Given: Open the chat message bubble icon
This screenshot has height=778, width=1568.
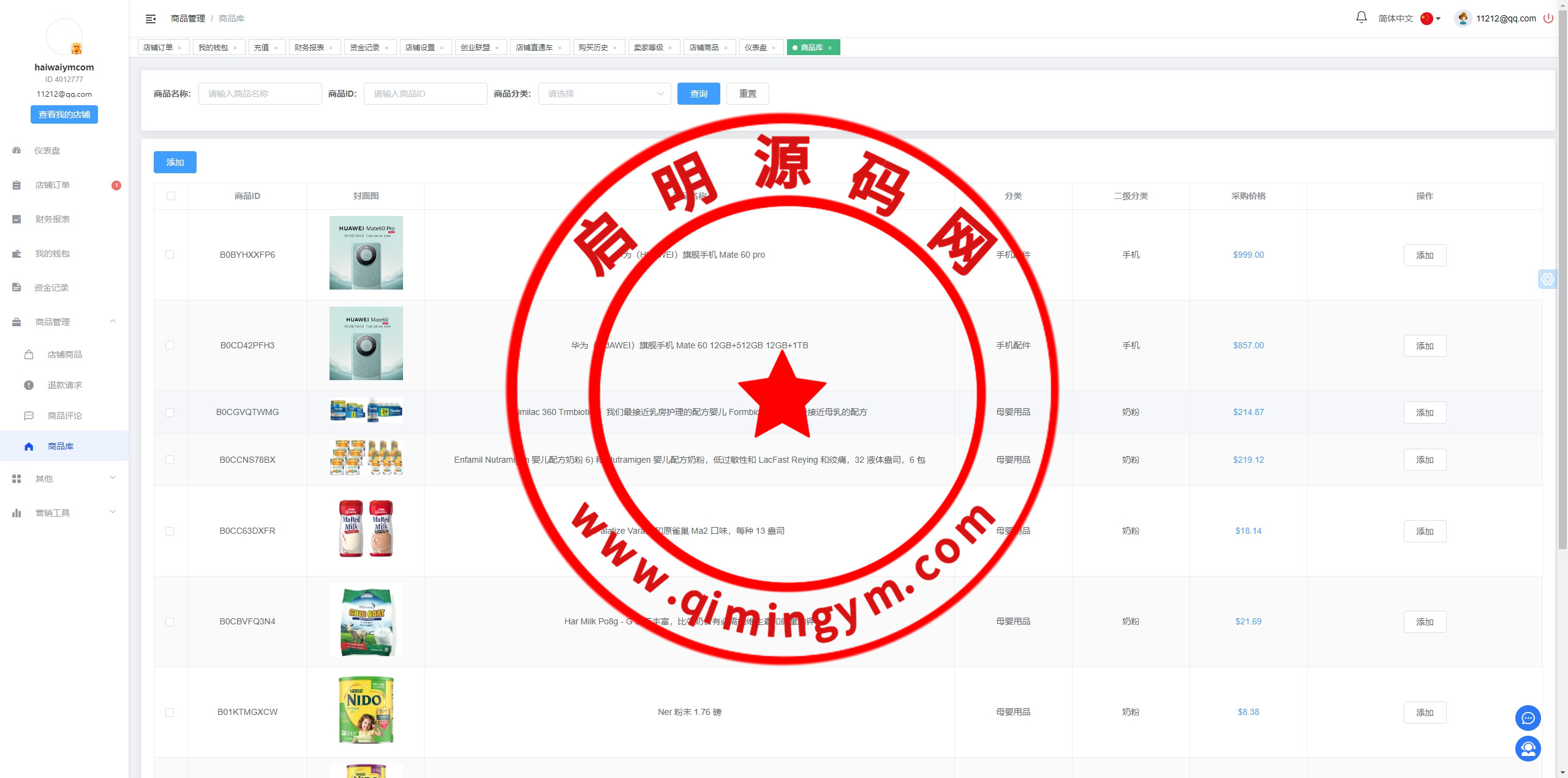Looking at the screenshot, I should [1528, 718].
